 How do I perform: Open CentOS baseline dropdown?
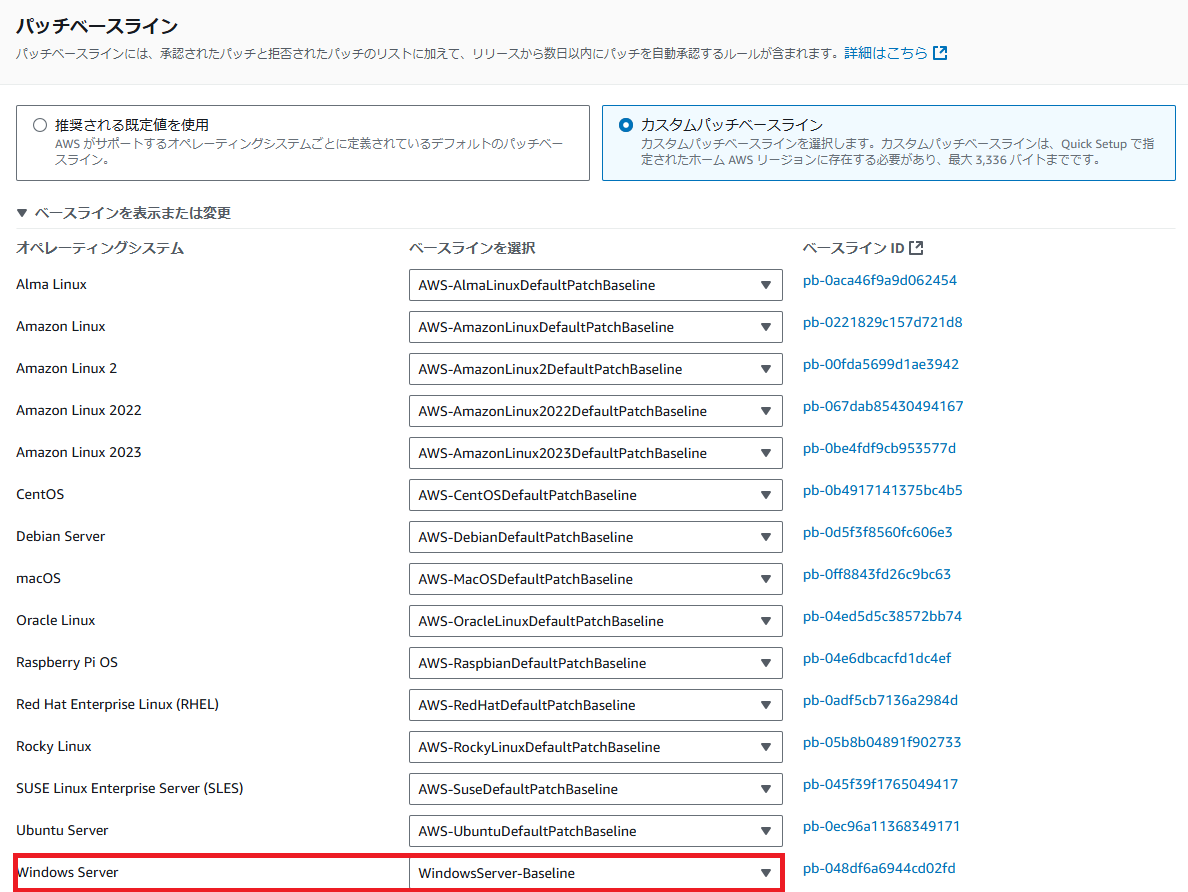(x=596, y=495)
